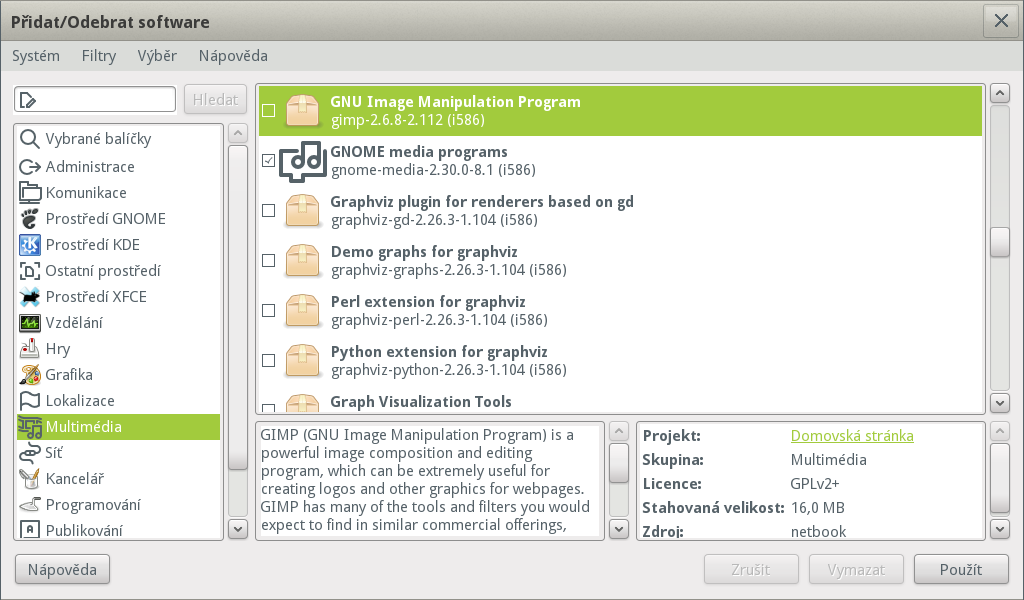Viewport: 1024px width, 600px height.
Task: Select the graphviz-gd package box icon
Action: tap(302, 210)
